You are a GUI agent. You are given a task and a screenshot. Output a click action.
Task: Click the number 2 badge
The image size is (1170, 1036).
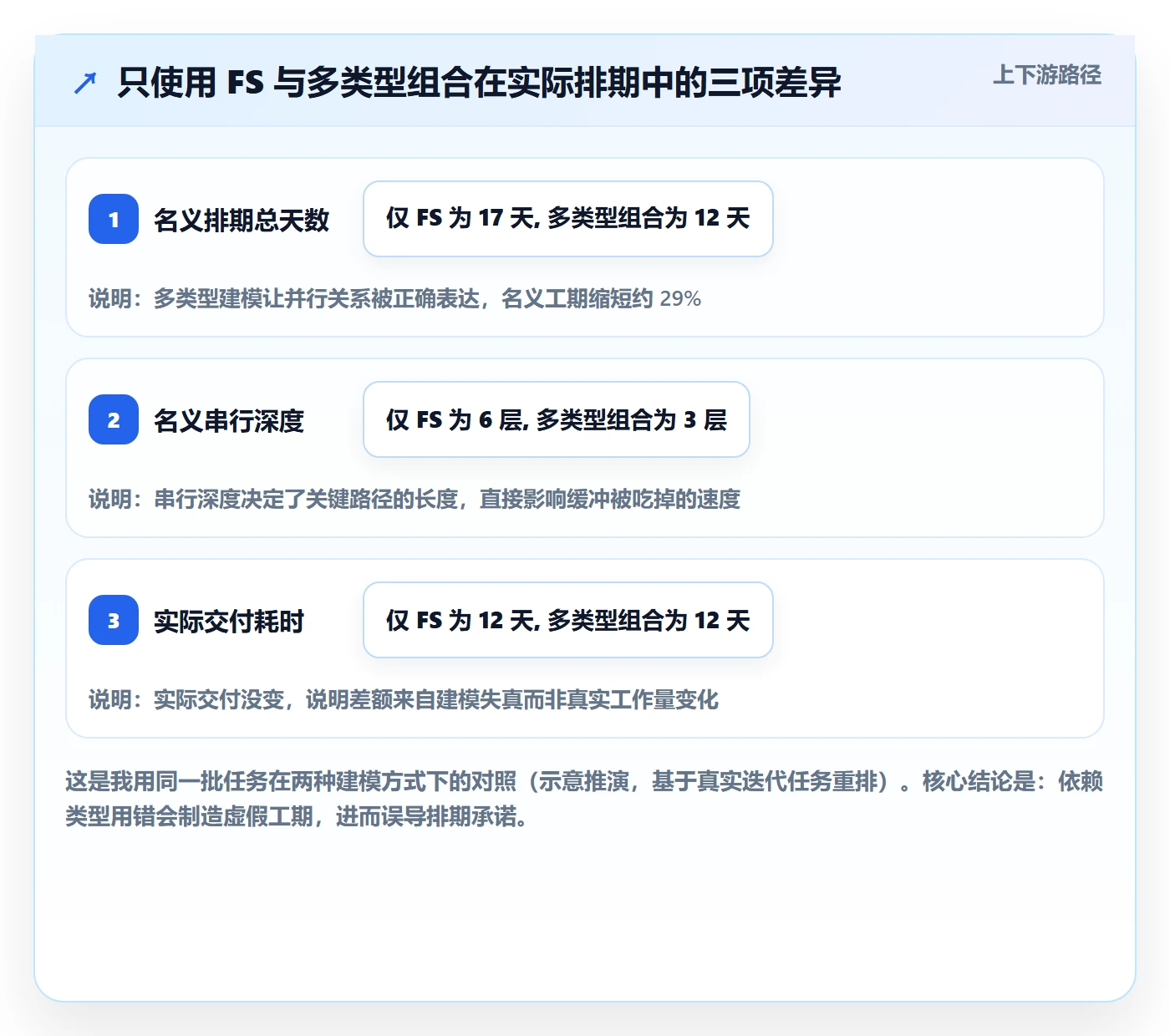tap(114, 419)
